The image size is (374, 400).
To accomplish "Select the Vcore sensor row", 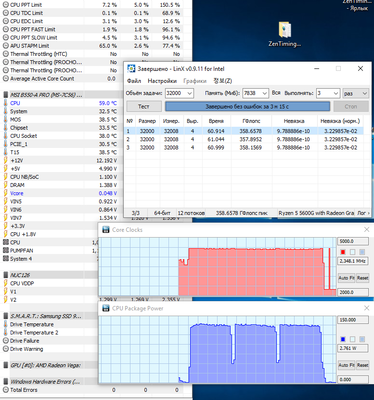I will 60,193.
